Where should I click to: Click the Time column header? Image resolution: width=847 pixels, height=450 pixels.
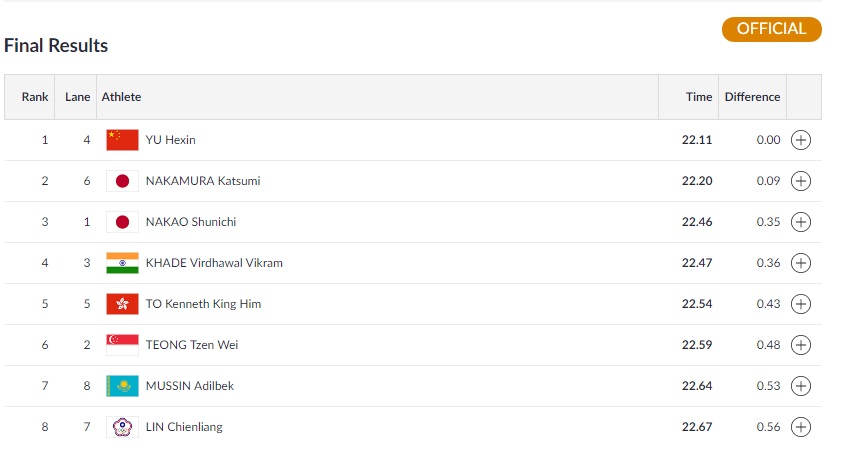pyautogui.click(x=698, y=97)
